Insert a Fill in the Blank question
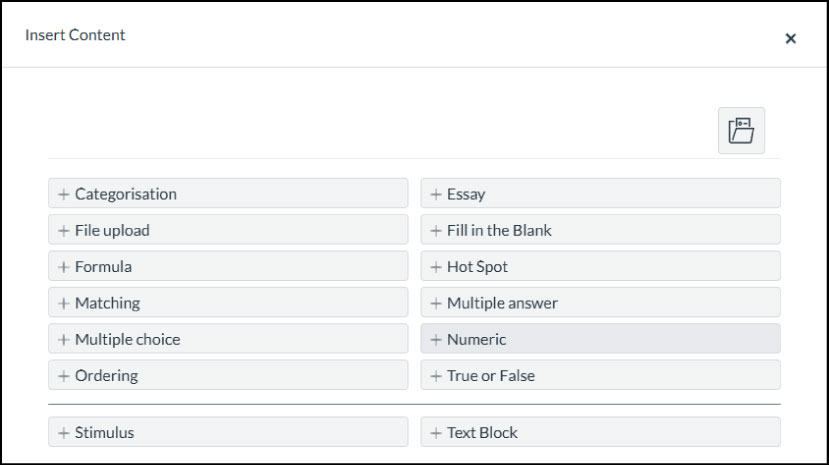The width and height of the screenshot is (829, 465). coord(600,230)
